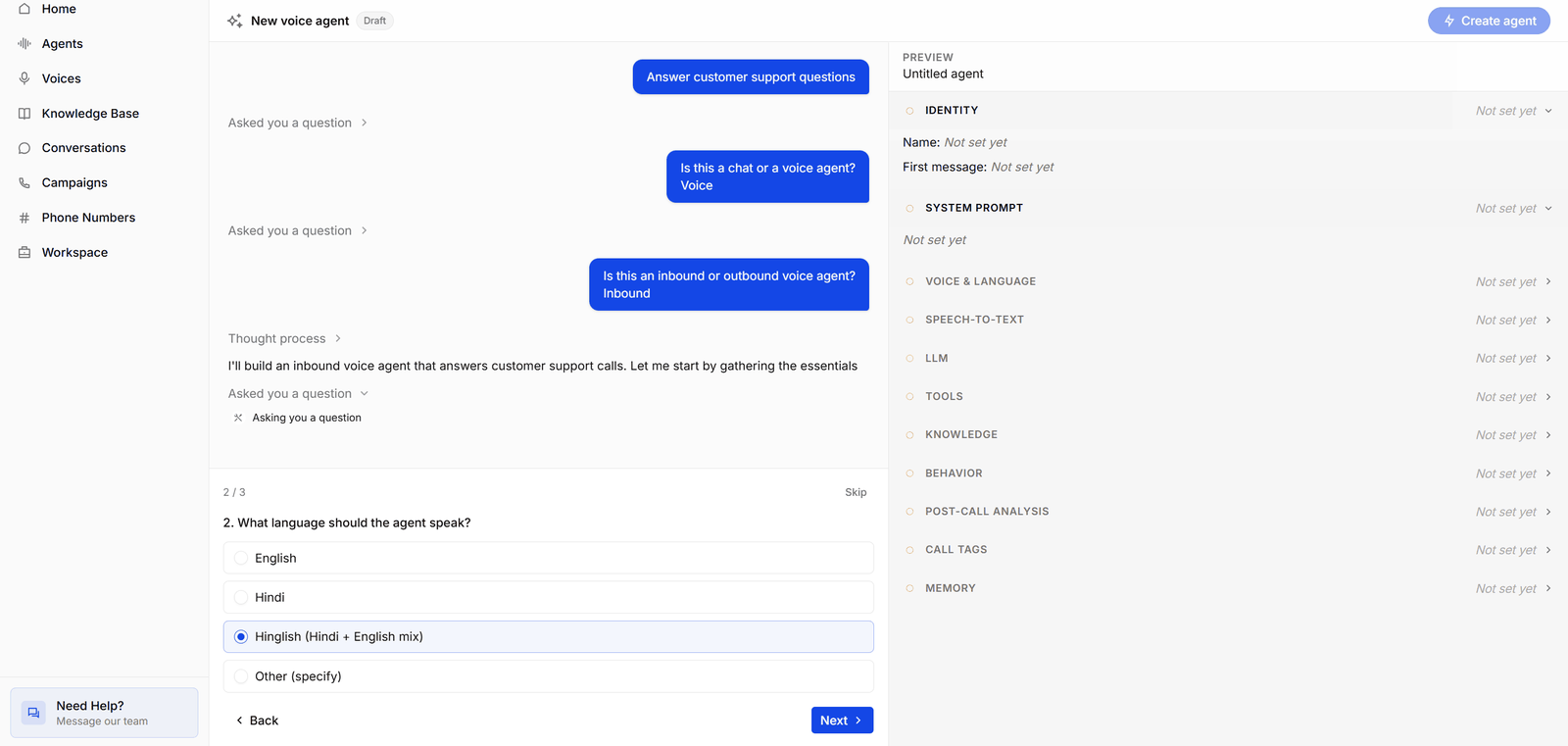Click the Agents waveform icon
Viewport: 1568px width, 746px height.
pyautogui.click(x=24, y=43)
